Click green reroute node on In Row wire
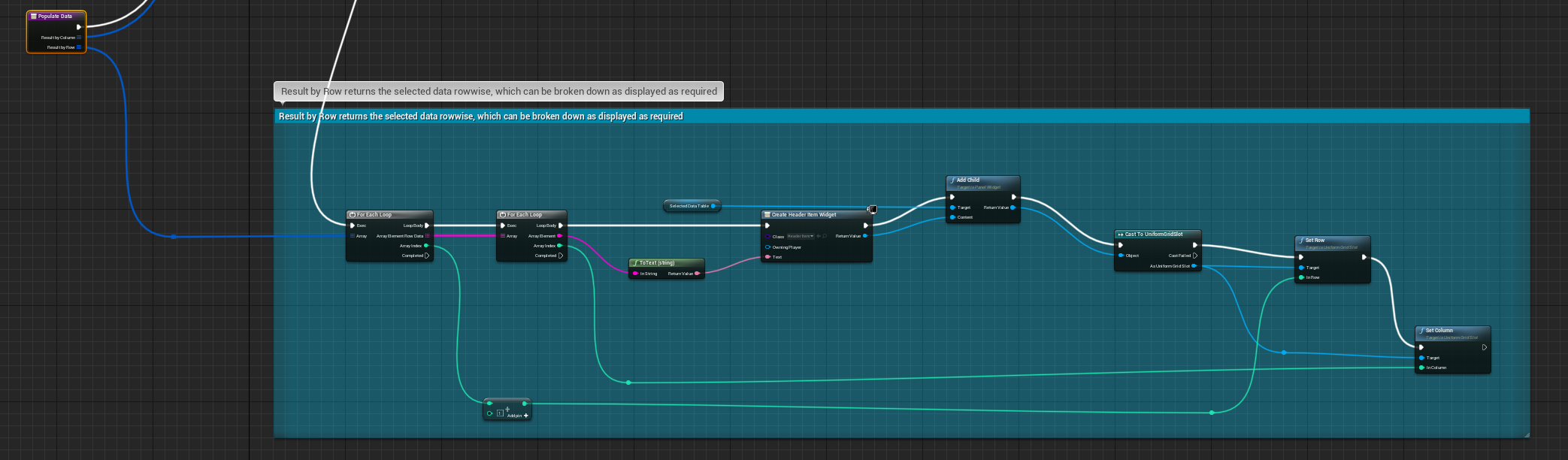 (1212, 413)
